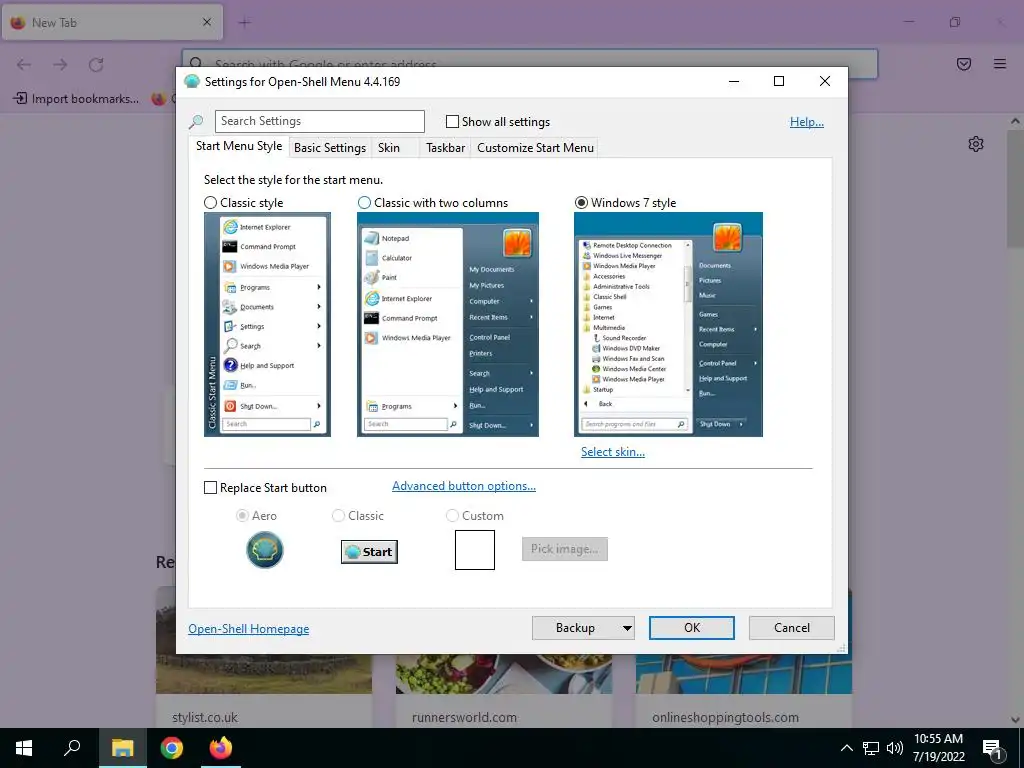Viewport: 1024px width, 768px height.
Task: Enable Show all settings checkbox
Action: 452,121
